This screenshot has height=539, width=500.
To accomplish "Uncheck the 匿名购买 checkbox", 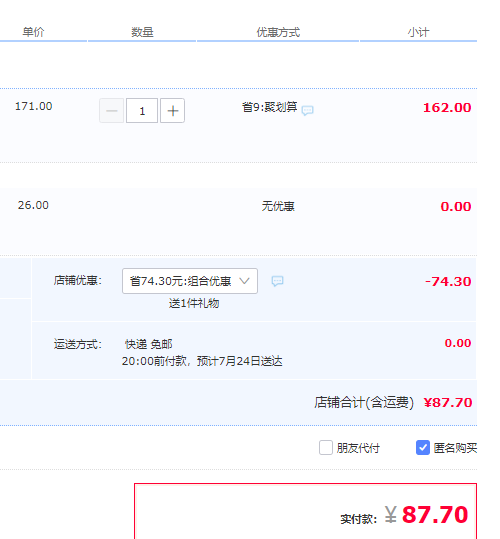I will click(x=423, y=448).
